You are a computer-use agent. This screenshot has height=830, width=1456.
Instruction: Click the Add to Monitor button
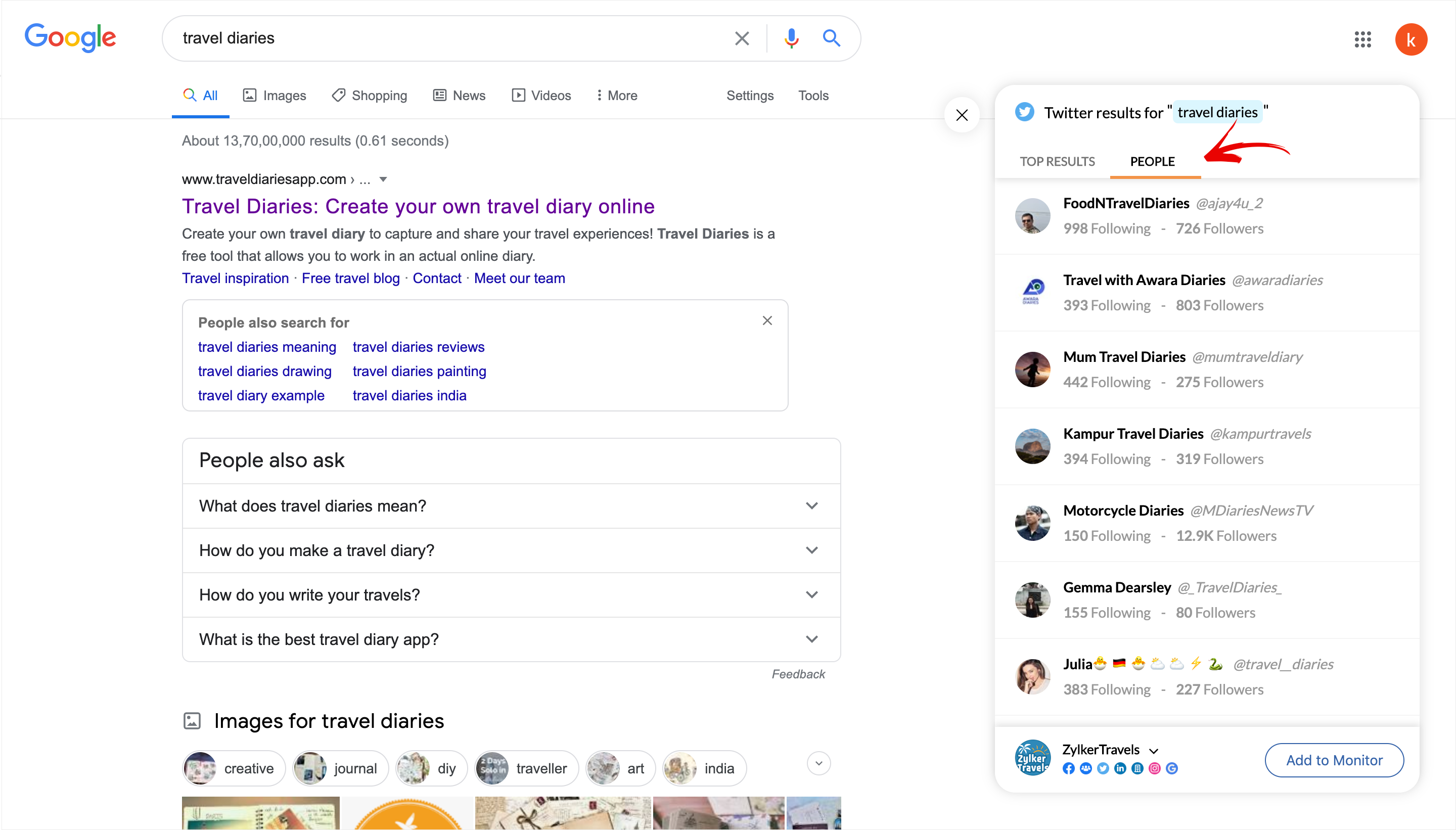tap(1334, 760)
